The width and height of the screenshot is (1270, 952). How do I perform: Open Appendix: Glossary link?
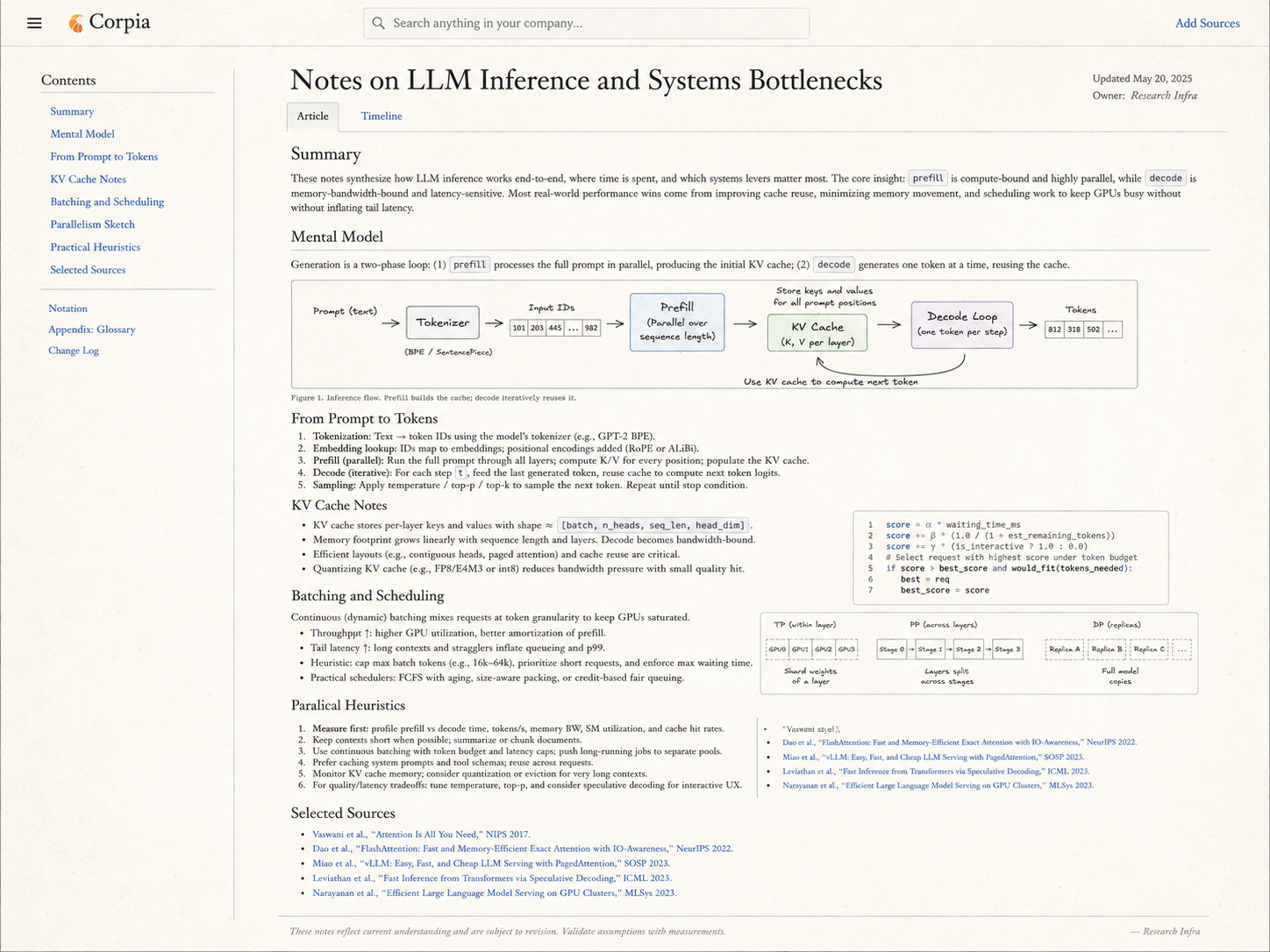coord(92,330)
